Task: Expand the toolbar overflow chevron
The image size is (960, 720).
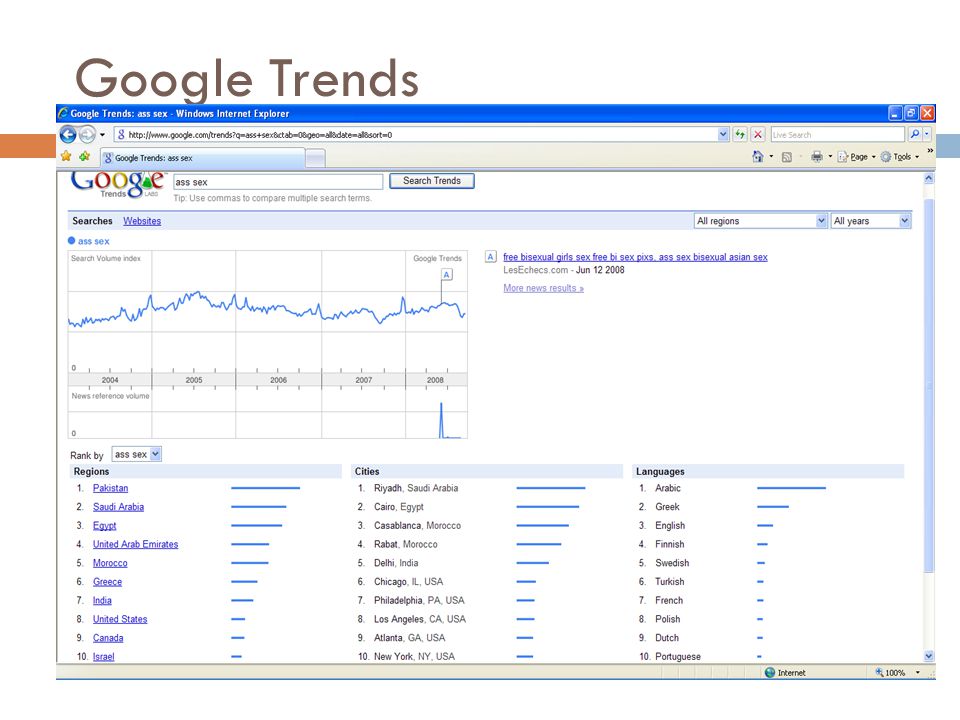Action: click(929, 151)
